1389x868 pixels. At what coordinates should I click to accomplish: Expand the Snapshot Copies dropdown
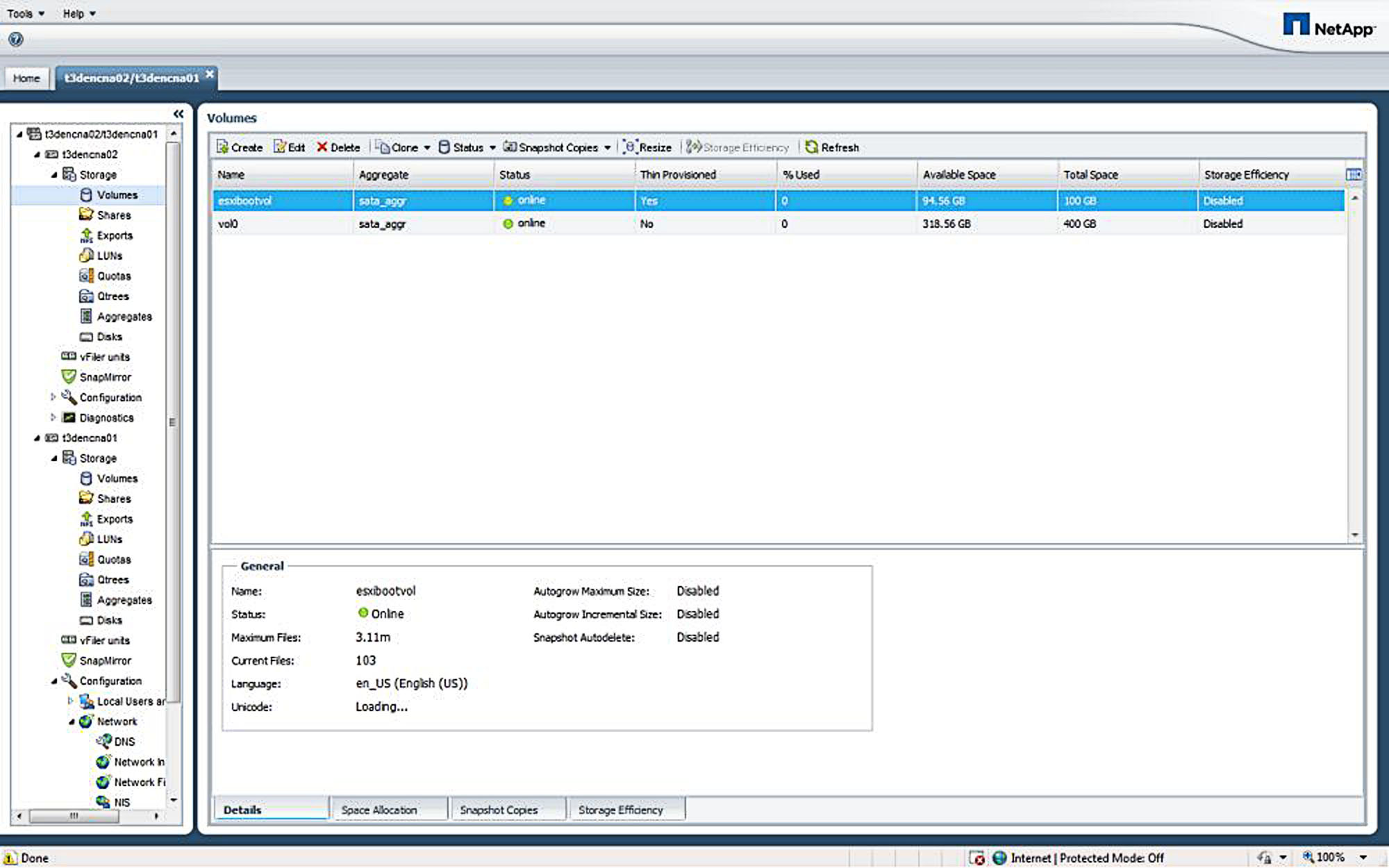(605, 147)
